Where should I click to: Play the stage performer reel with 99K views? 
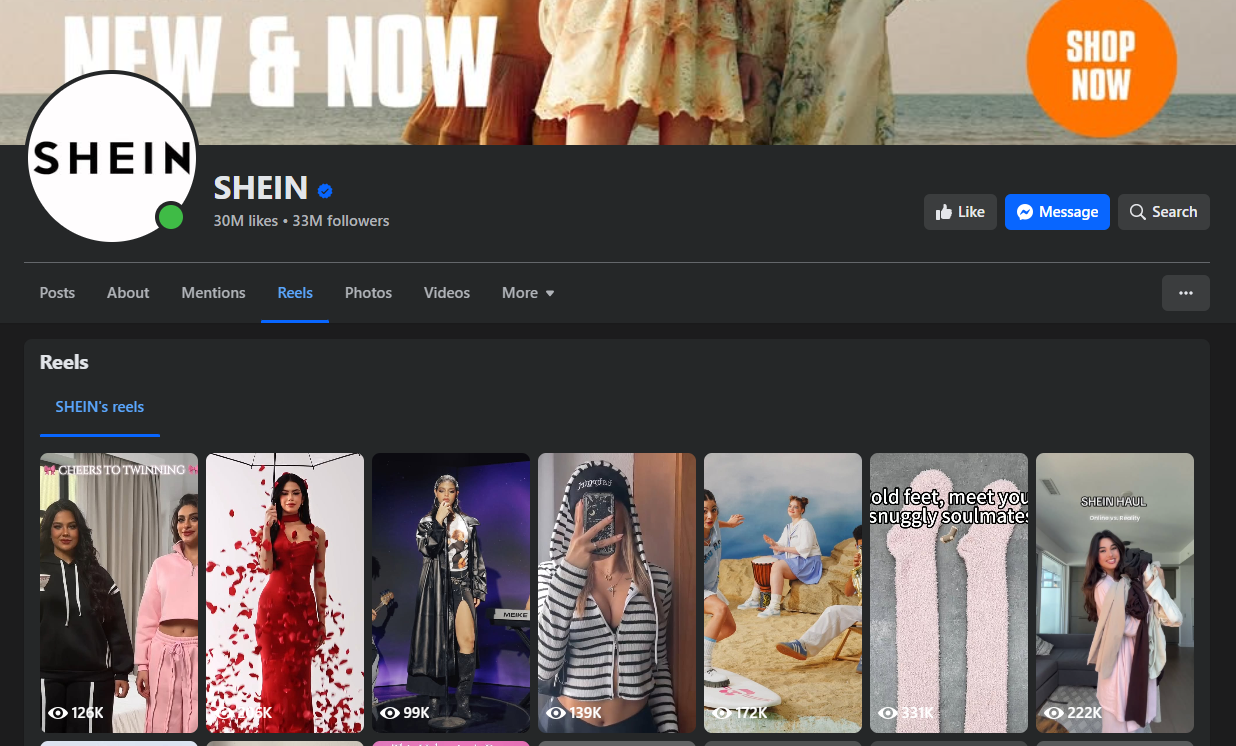451,593
